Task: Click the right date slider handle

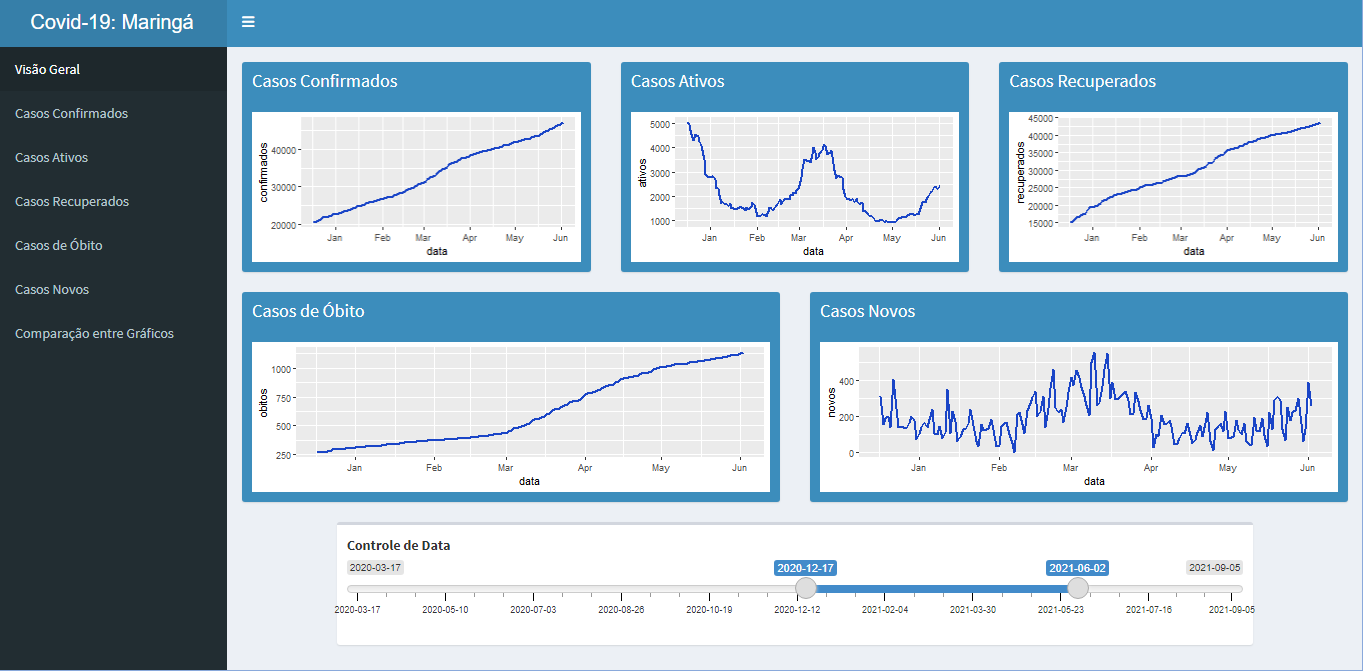Action: [1077, 588]
